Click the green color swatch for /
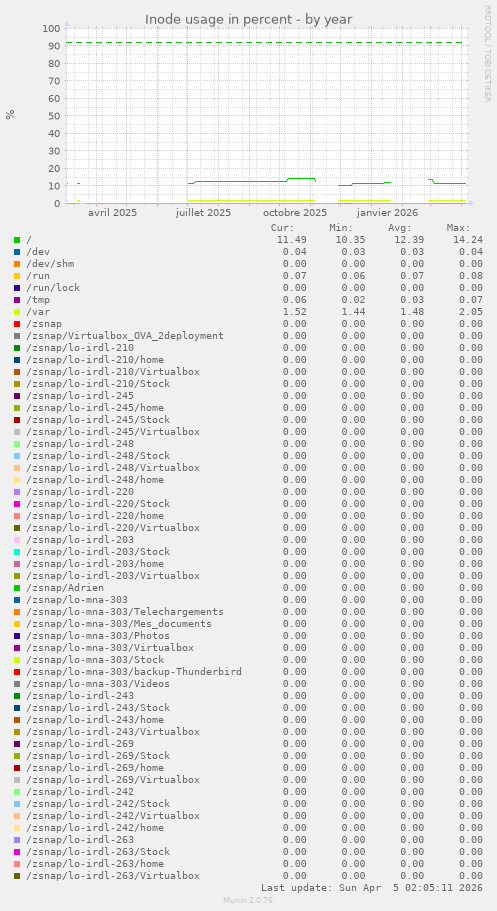Viewport: 497px width, 911px height. point(17,240)
